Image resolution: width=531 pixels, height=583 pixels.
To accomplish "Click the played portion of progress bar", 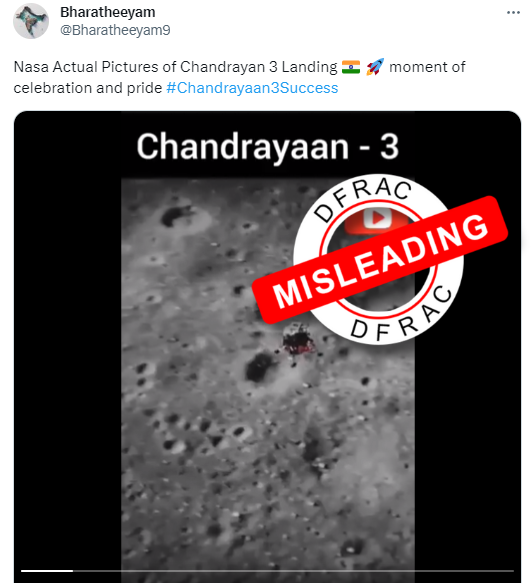I will (x=47, y=570).
